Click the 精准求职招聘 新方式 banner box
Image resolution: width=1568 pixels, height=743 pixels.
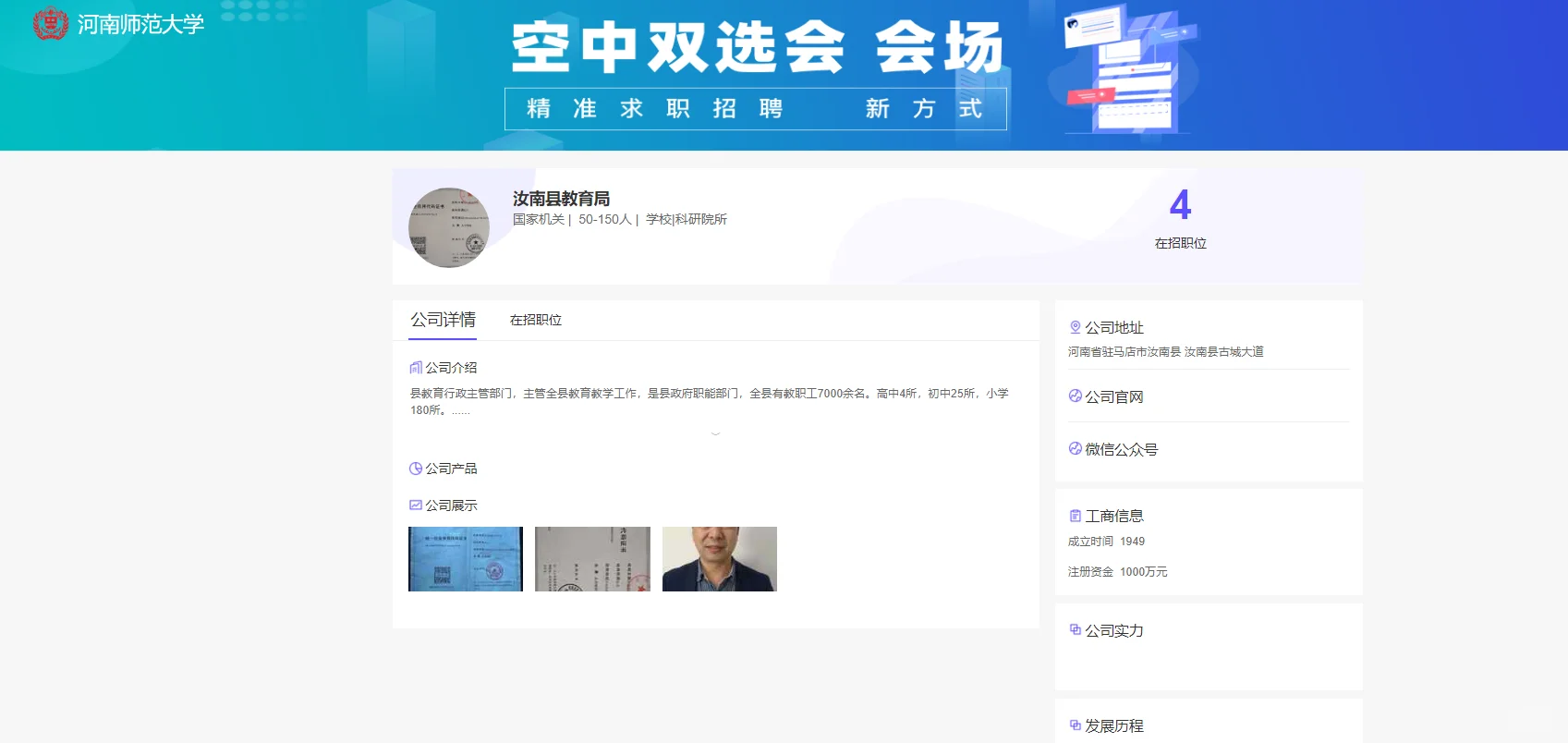(756, 109)
